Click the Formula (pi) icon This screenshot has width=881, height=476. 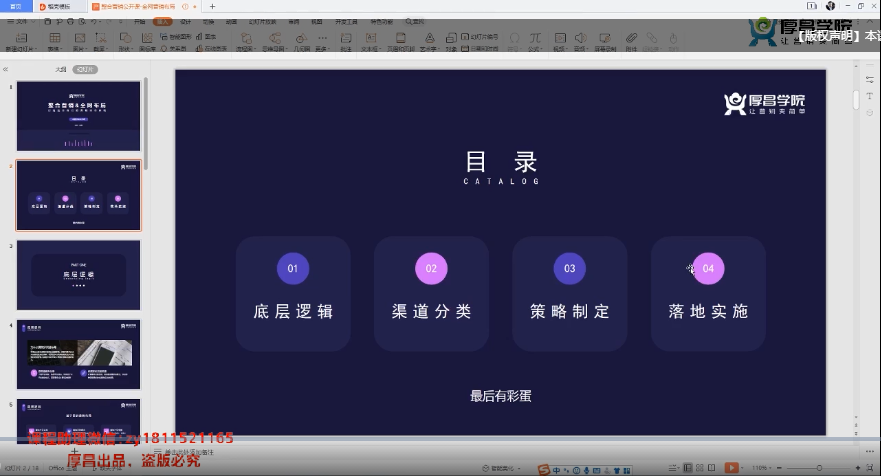[535, 39]
